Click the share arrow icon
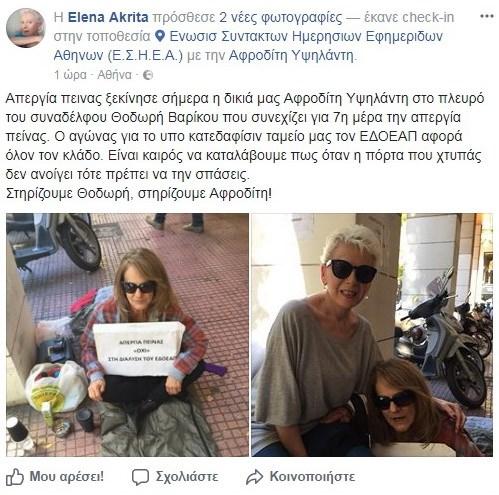499x495 pixels. [x=254, y=477]
